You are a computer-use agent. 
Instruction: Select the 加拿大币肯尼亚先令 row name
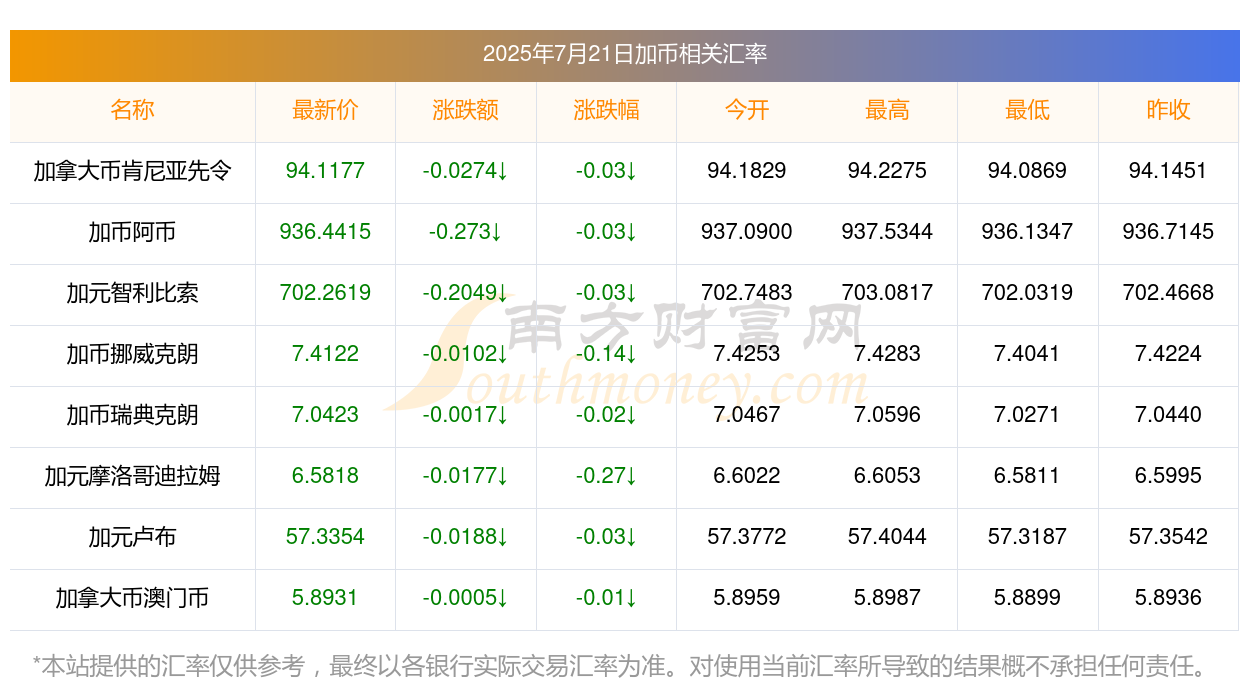coord(133,171)
